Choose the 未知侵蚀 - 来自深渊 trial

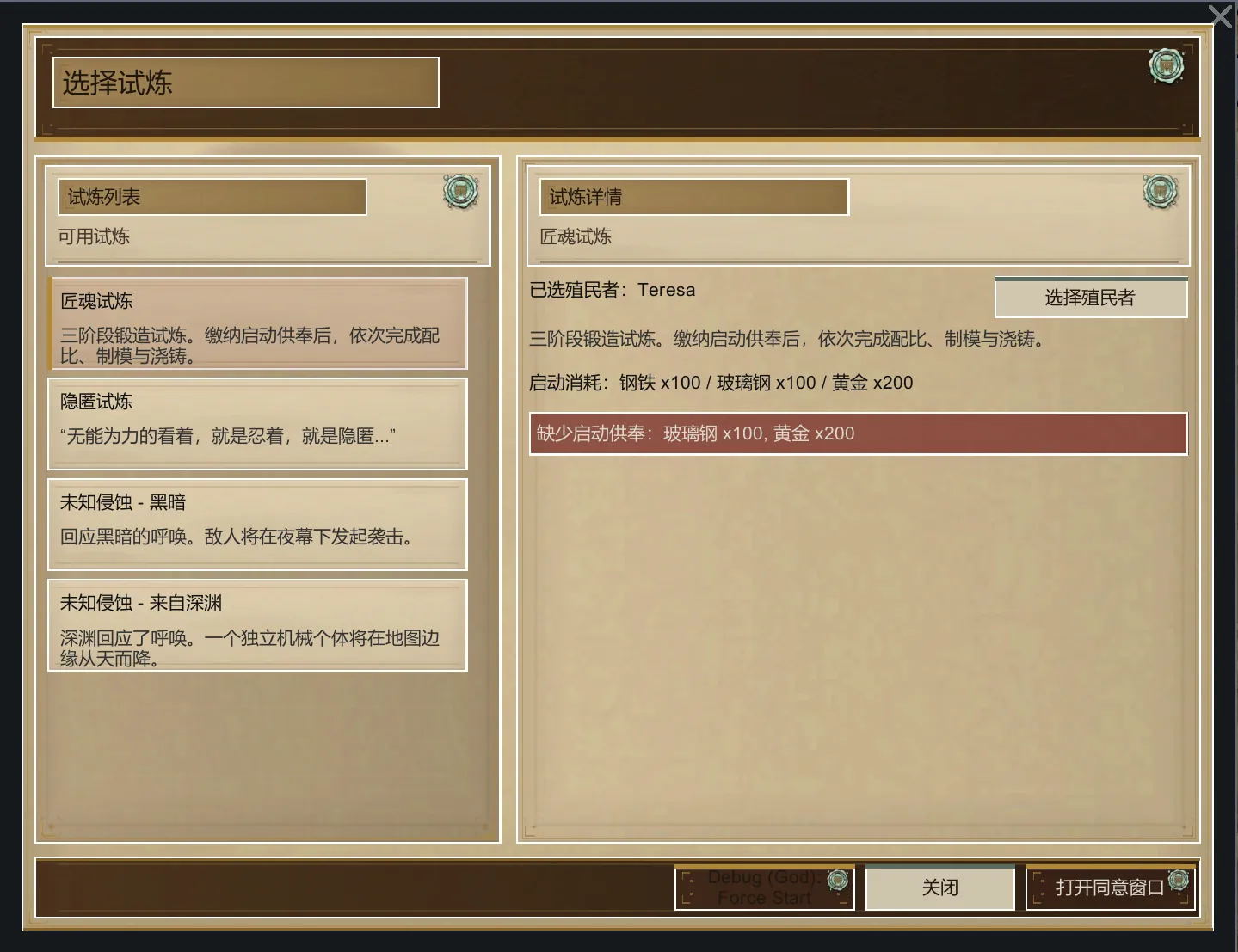[257, 625]
